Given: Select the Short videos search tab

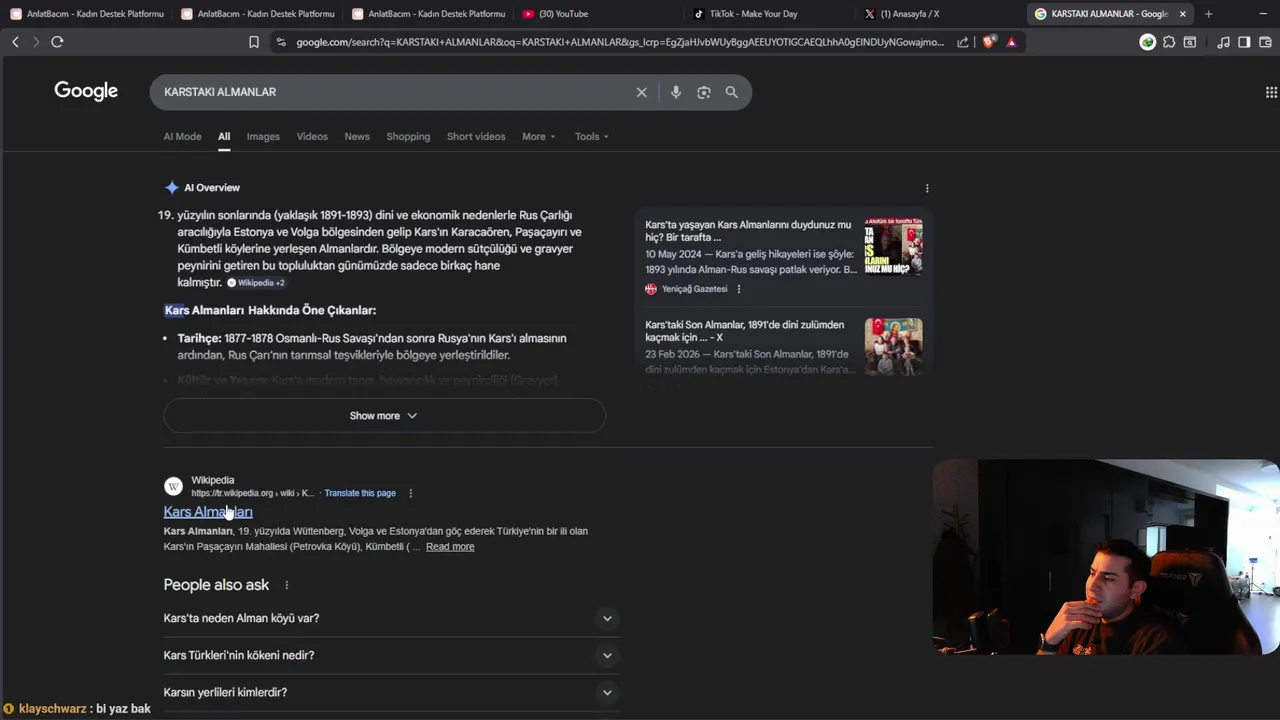Looking at the screenshot, I should (476, 136).
